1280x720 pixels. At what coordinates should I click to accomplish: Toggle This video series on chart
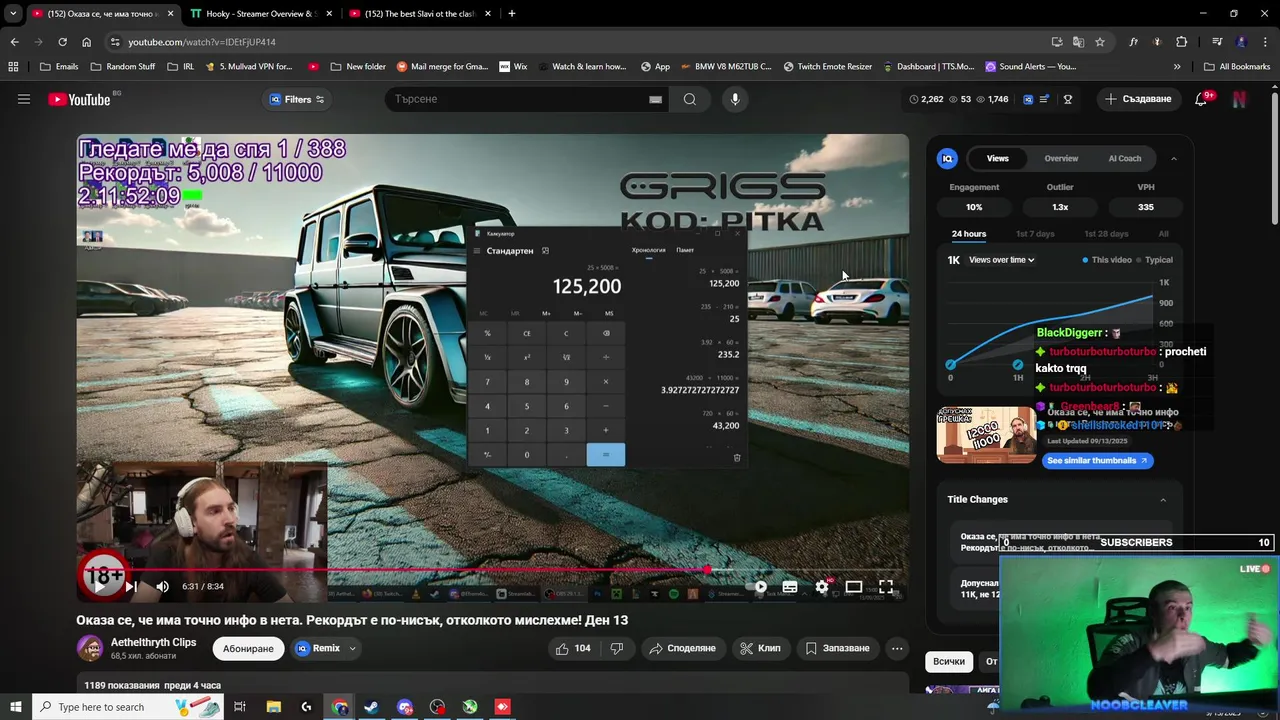pyautogui.click(x=1107, y=260)
